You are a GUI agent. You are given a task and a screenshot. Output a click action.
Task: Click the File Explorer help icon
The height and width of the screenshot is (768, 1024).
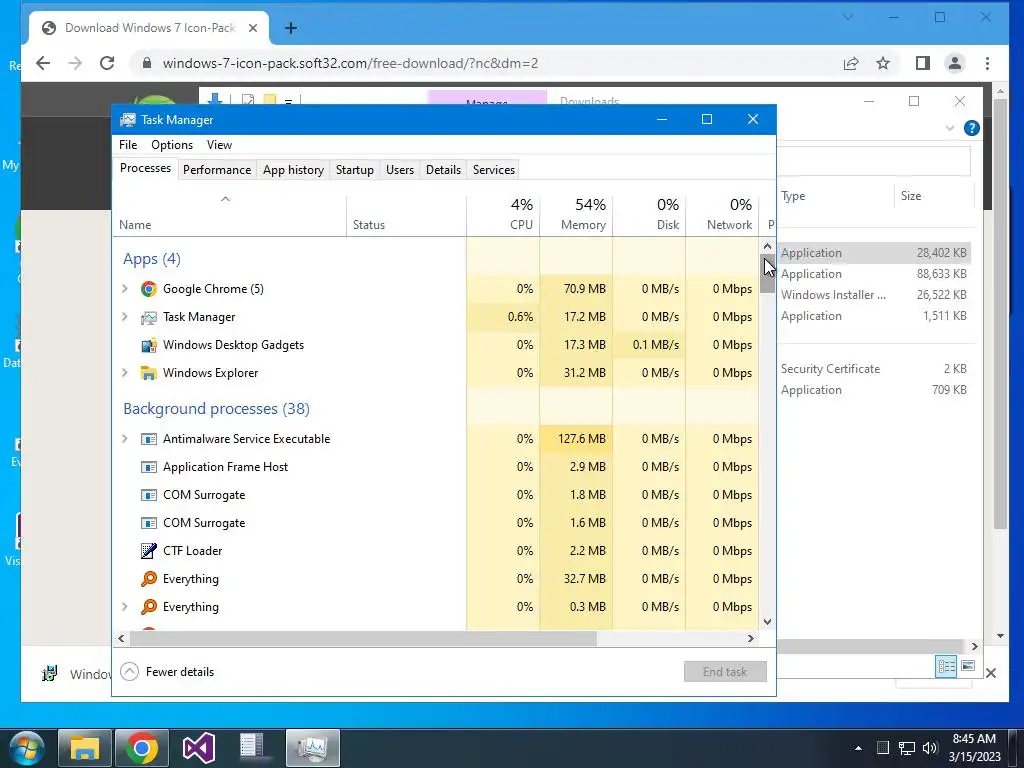972,128
